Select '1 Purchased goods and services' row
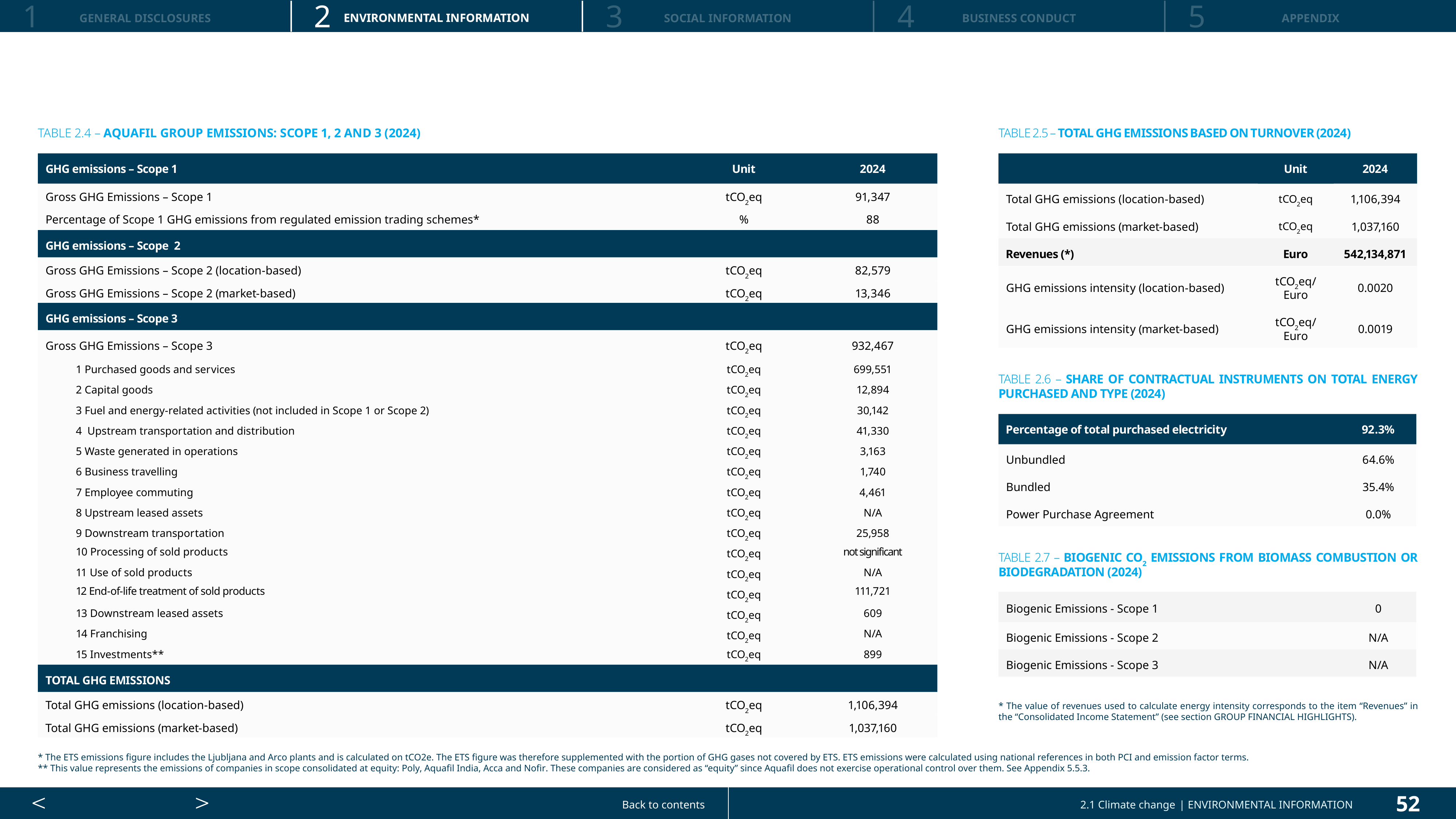Viewport: 1456px width, 819px height. [x=487, y=369]
